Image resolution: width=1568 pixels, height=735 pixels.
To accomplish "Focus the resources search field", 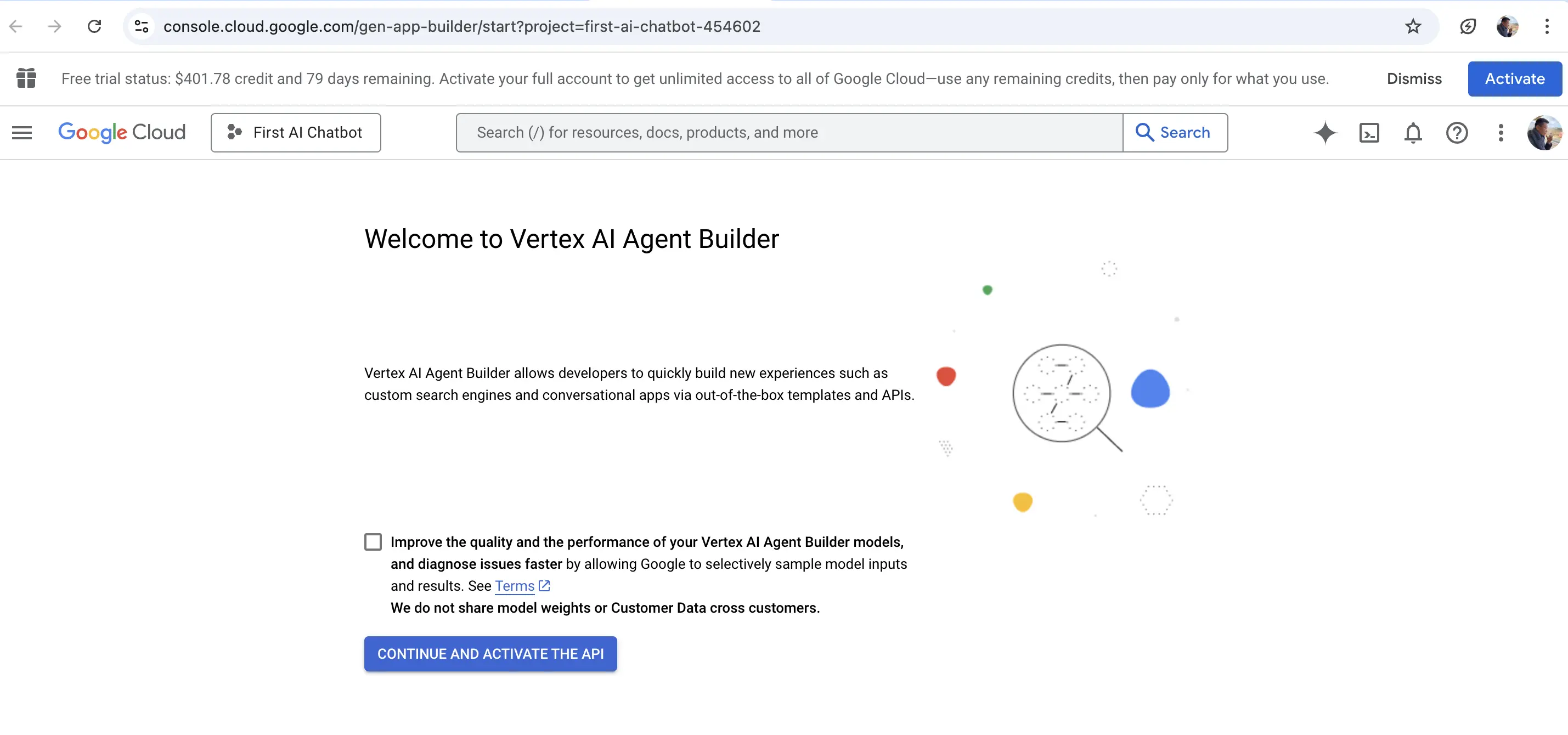I will [x=789, y=132].
